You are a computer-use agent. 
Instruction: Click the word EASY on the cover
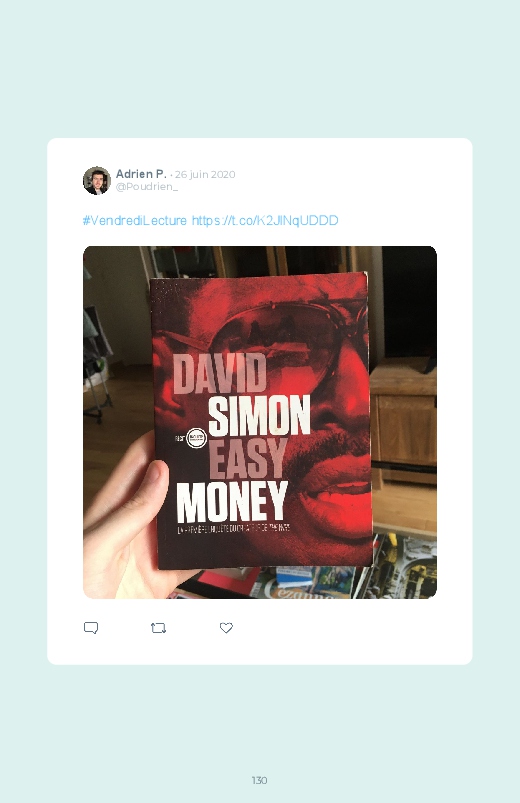247,459
